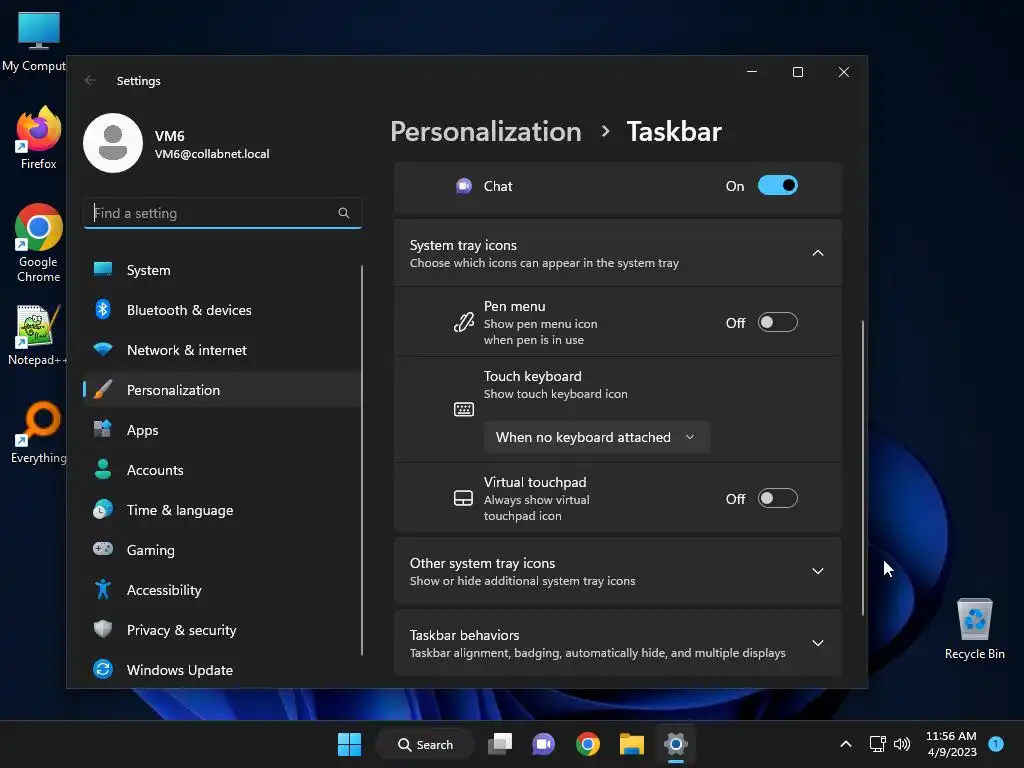This screenshot has width=1024, height=768.
Task: Select Windows Update in the sidebar
Action: 222,669
